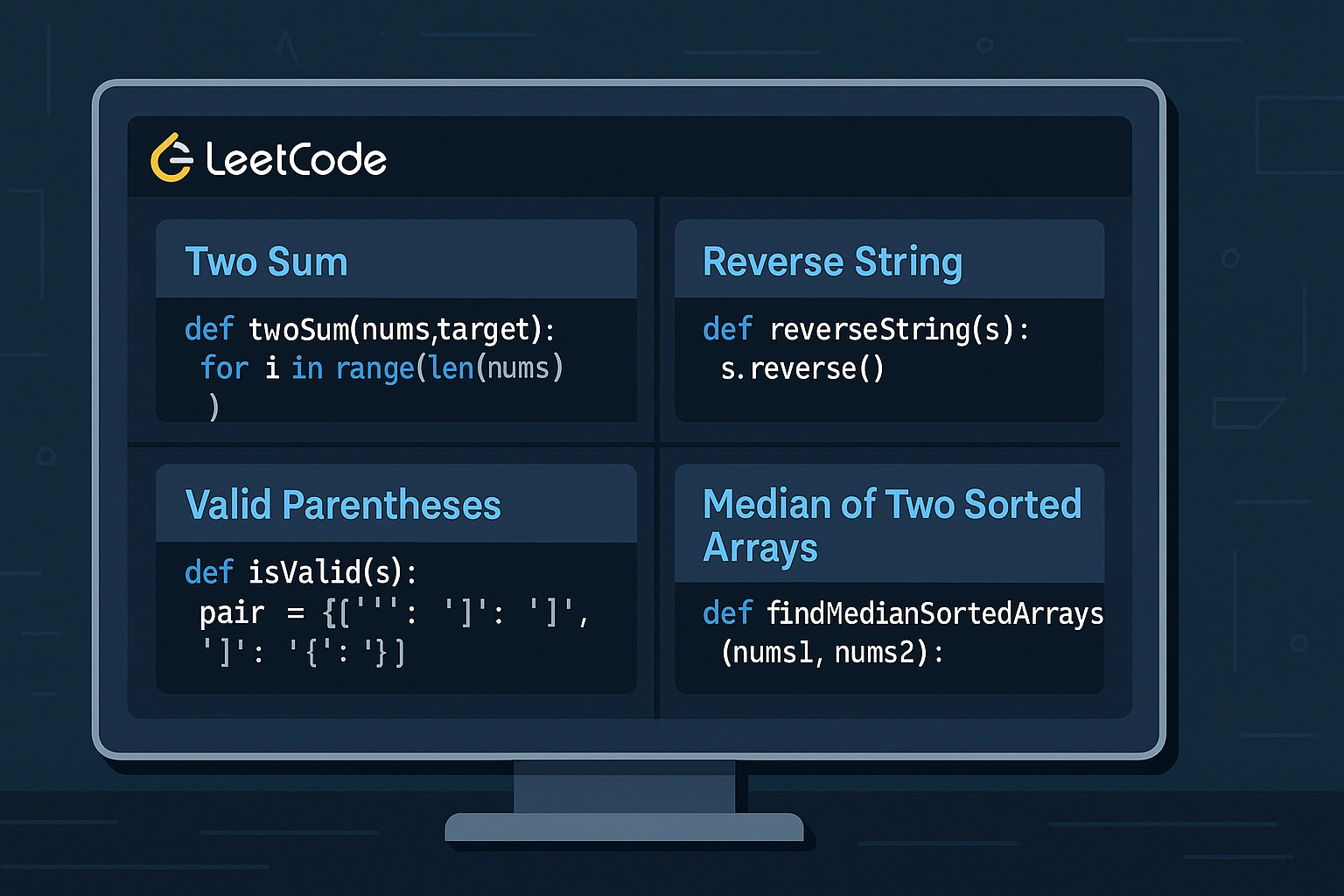Click the def findMedianSortedArrays code line
Screen dimensions: 1344x896
[902, 613]
